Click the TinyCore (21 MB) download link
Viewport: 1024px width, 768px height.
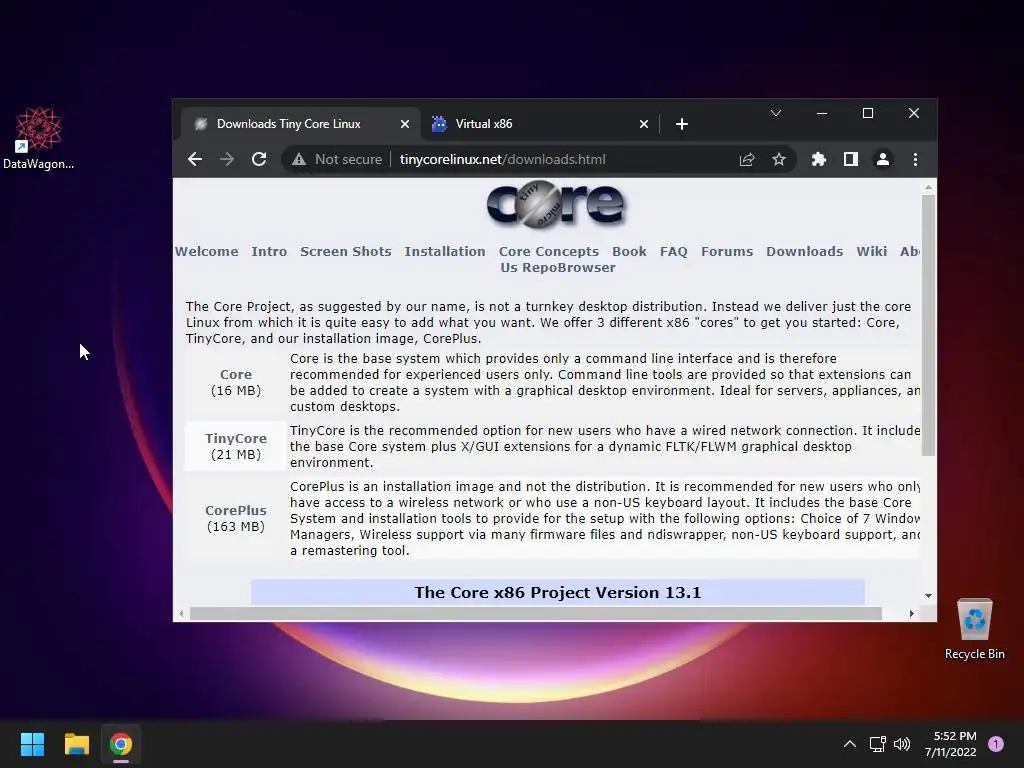point(236,438)
